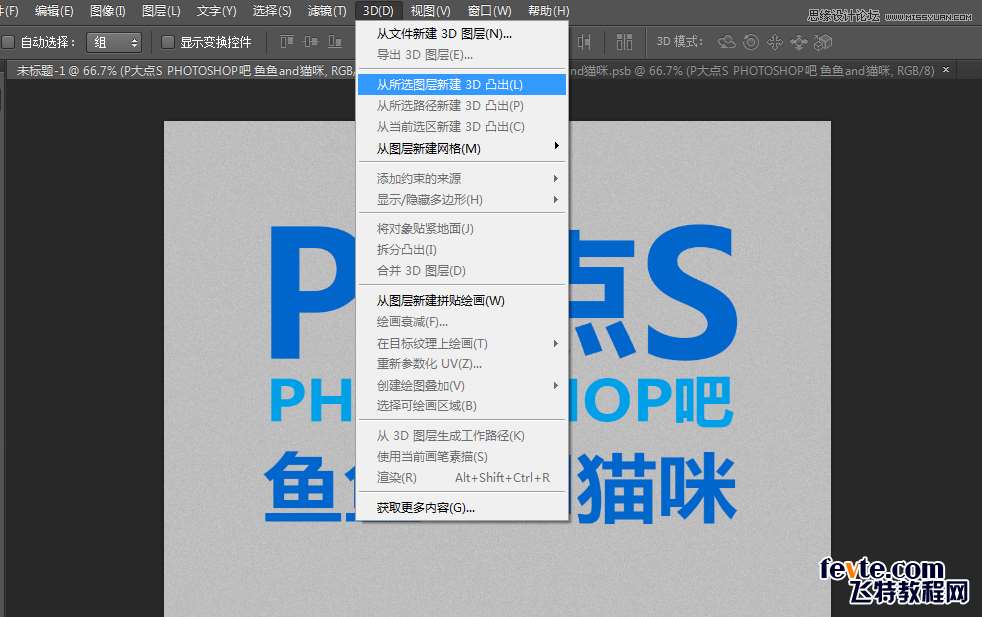Click the align vertical centers icon
982x617 pixels.
pyautogui.click(x=311, y=42)
